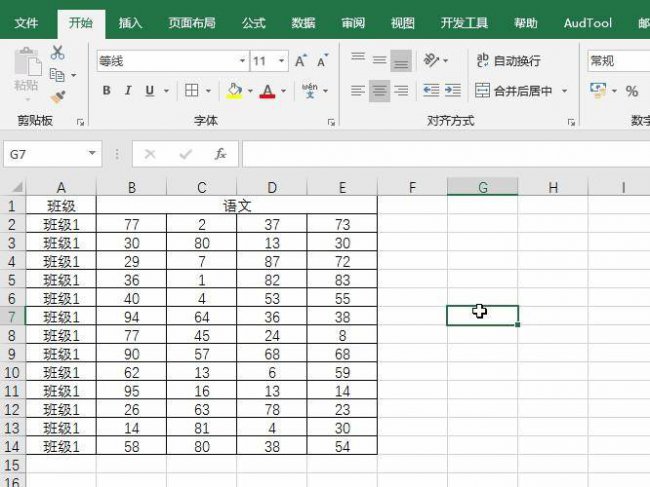Select cell A1 containing 班级
The height and width of the screenshot is (487, 650).
tap(61, 206)
